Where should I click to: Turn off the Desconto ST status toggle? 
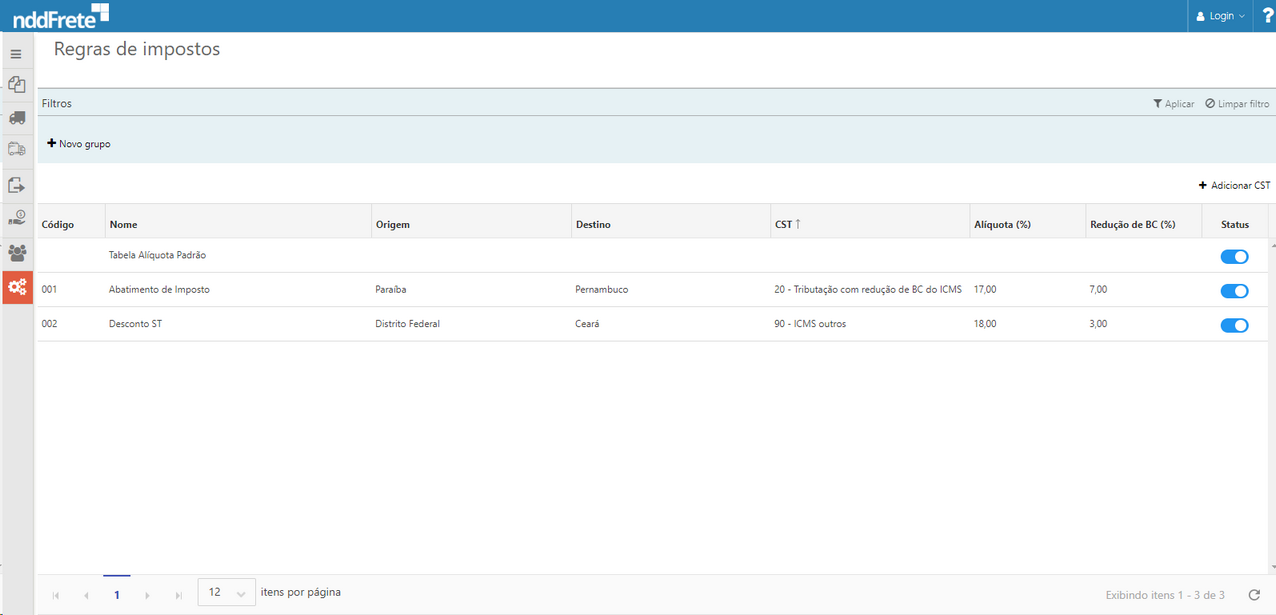[x=1234, y=325]
